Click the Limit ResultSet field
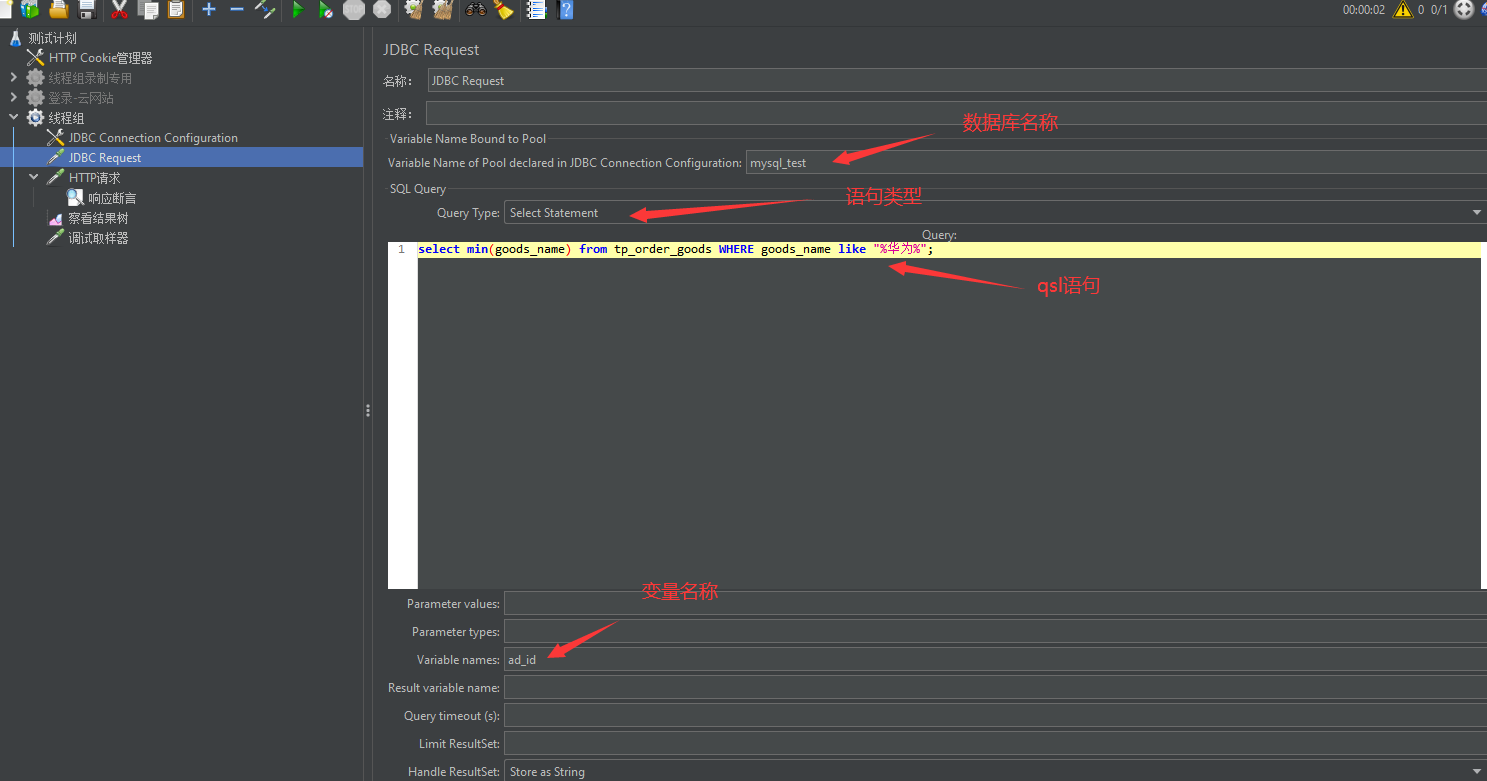 995,743
